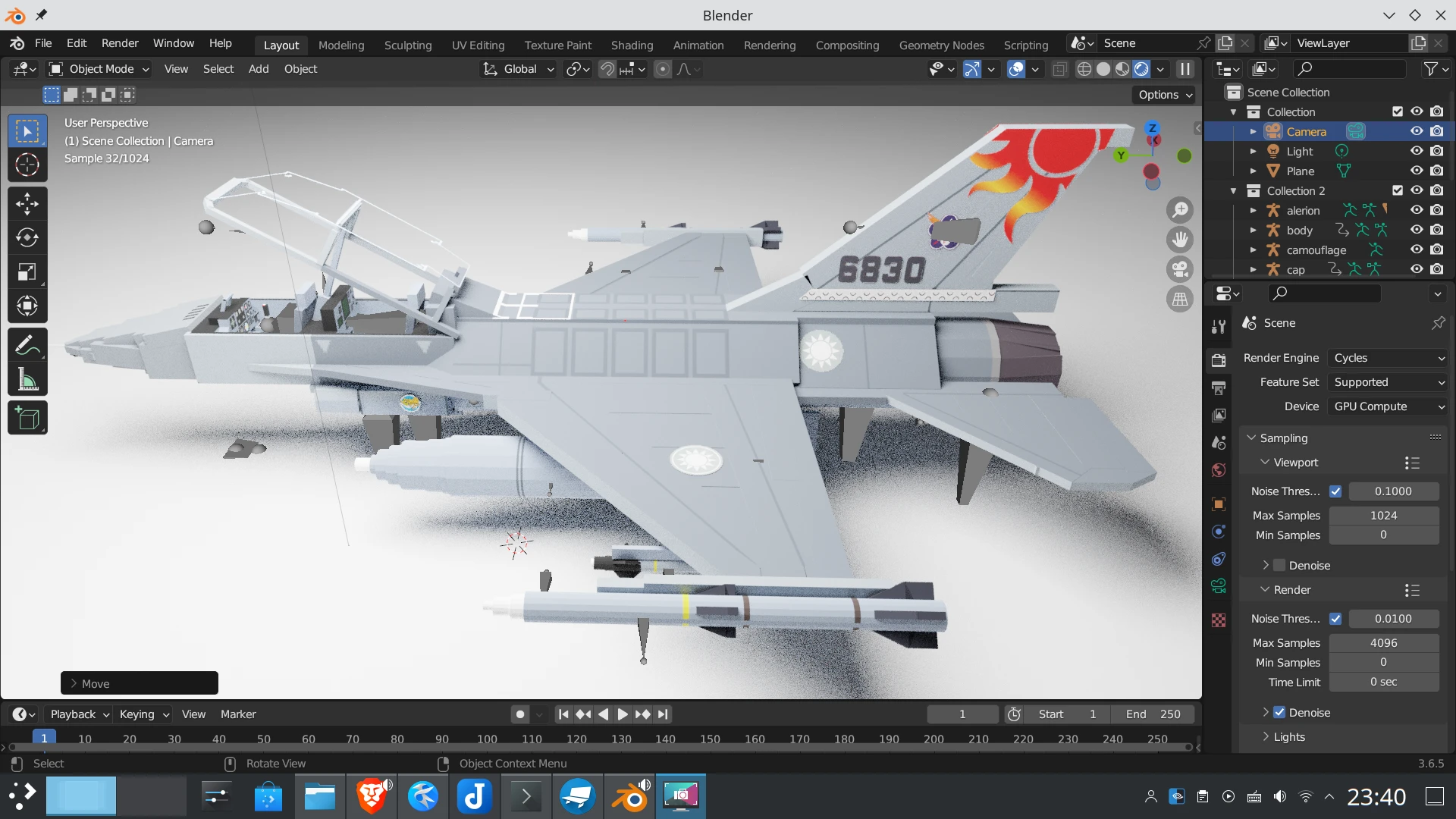1456x819 pixels.
Task: Select the Cursor tool in the toolbar
Action: tap(27, 165)
